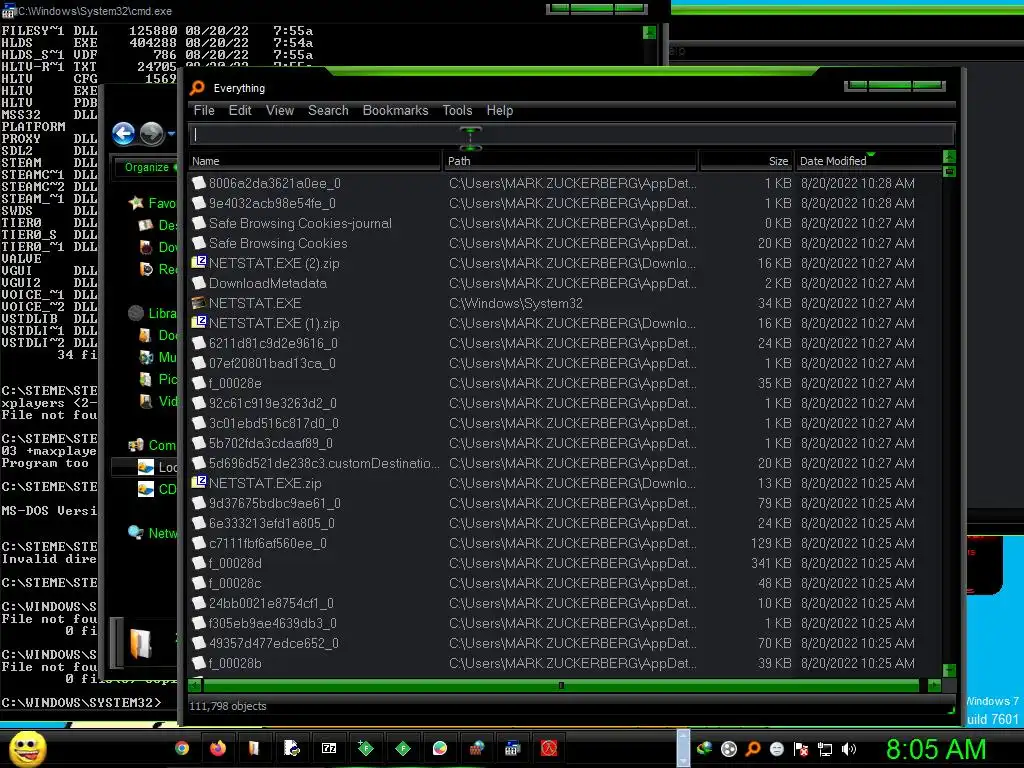Select NETSTAT.EXE in System32 file icon

(x=199, y=303)
